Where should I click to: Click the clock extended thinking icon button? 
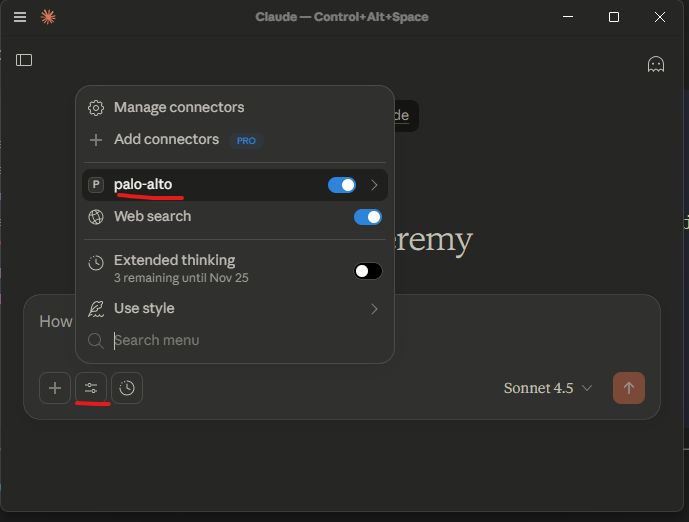pos(127,388)
